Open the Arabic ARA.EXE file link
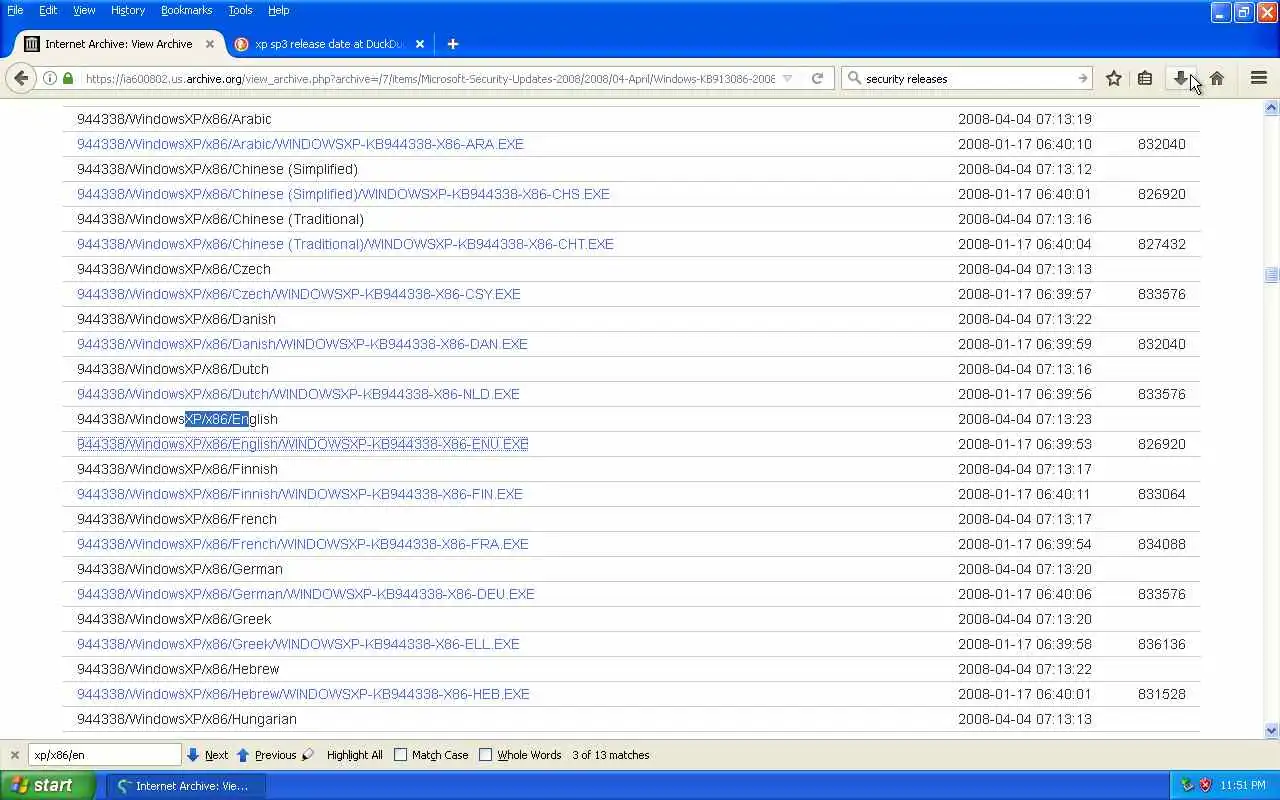Screen dimensions: 1280x800 pyautogui.click(x=300, y=144)
